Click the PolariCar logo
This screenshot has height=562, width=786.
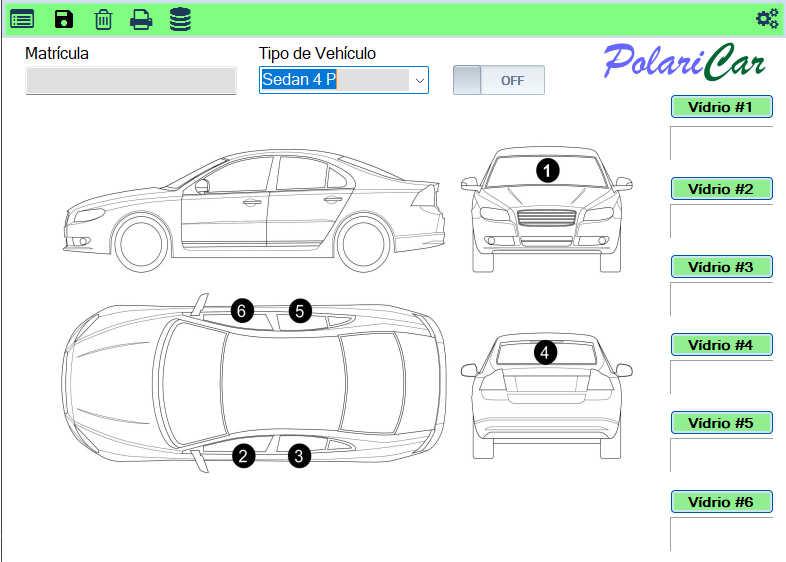point(685,63)
